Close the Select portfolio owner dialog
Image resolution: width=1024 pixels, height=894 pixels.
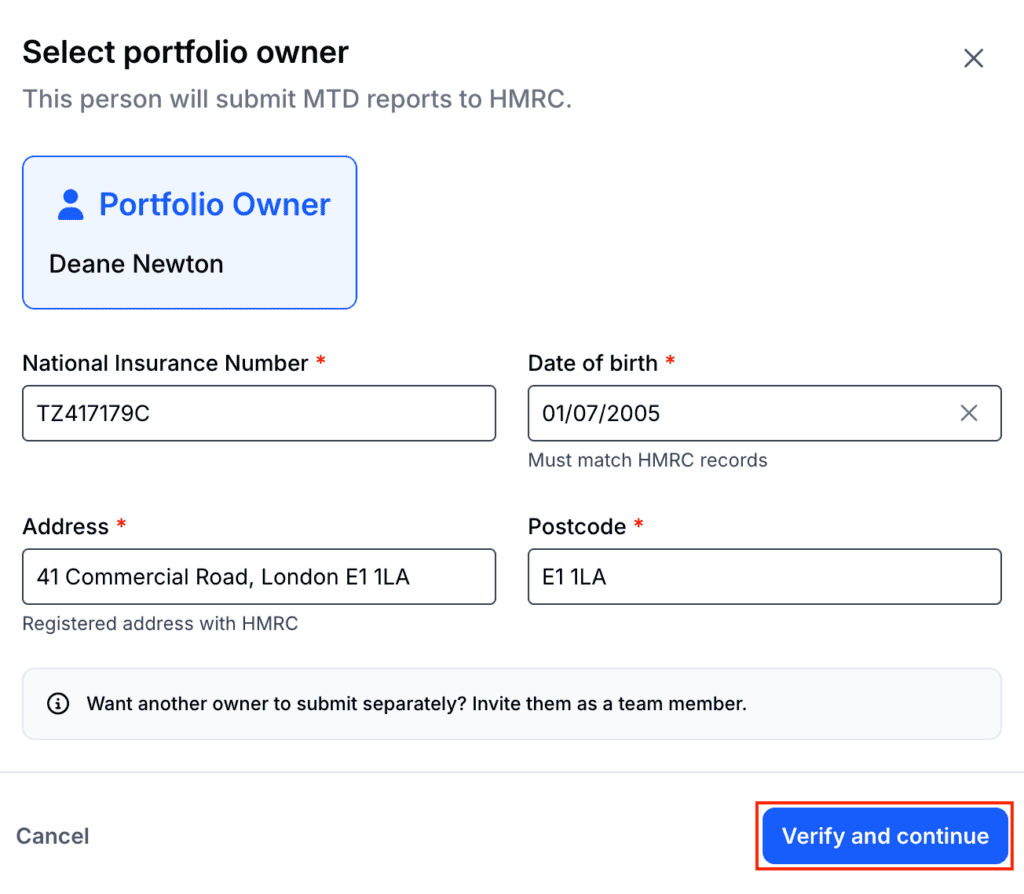point(973,58)
